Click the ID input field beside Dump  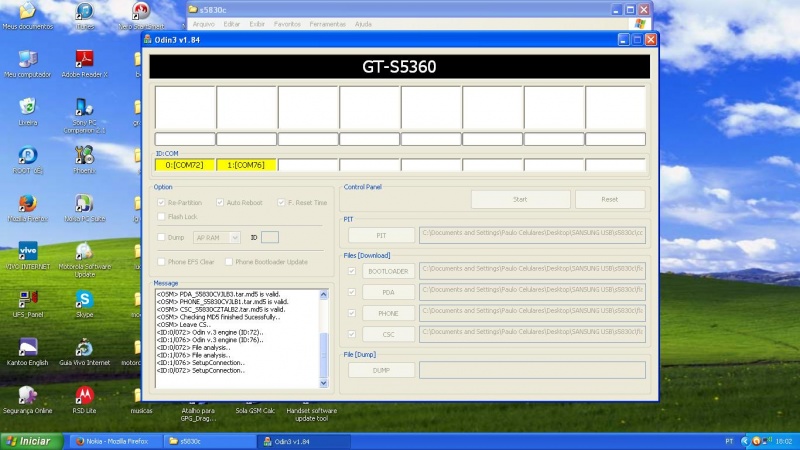[270, 237]
